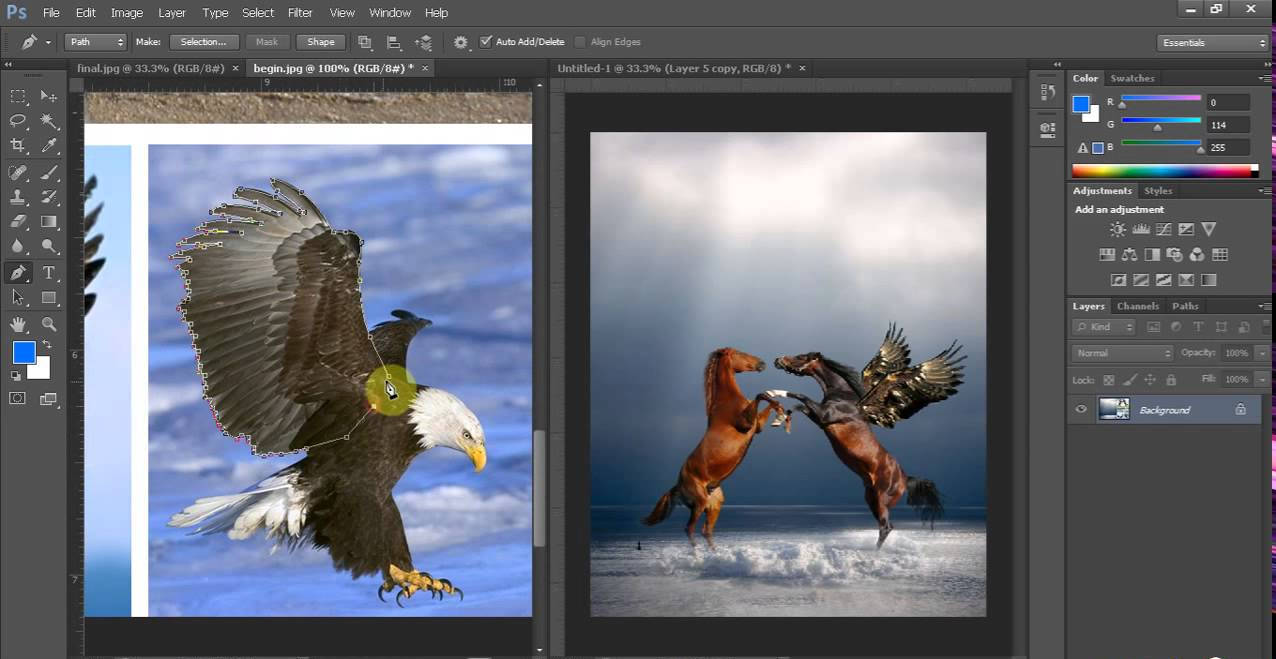Select the Eraser tool
Screen dimensions: 1276x659
pyautogui.click(x=16, y=221)
